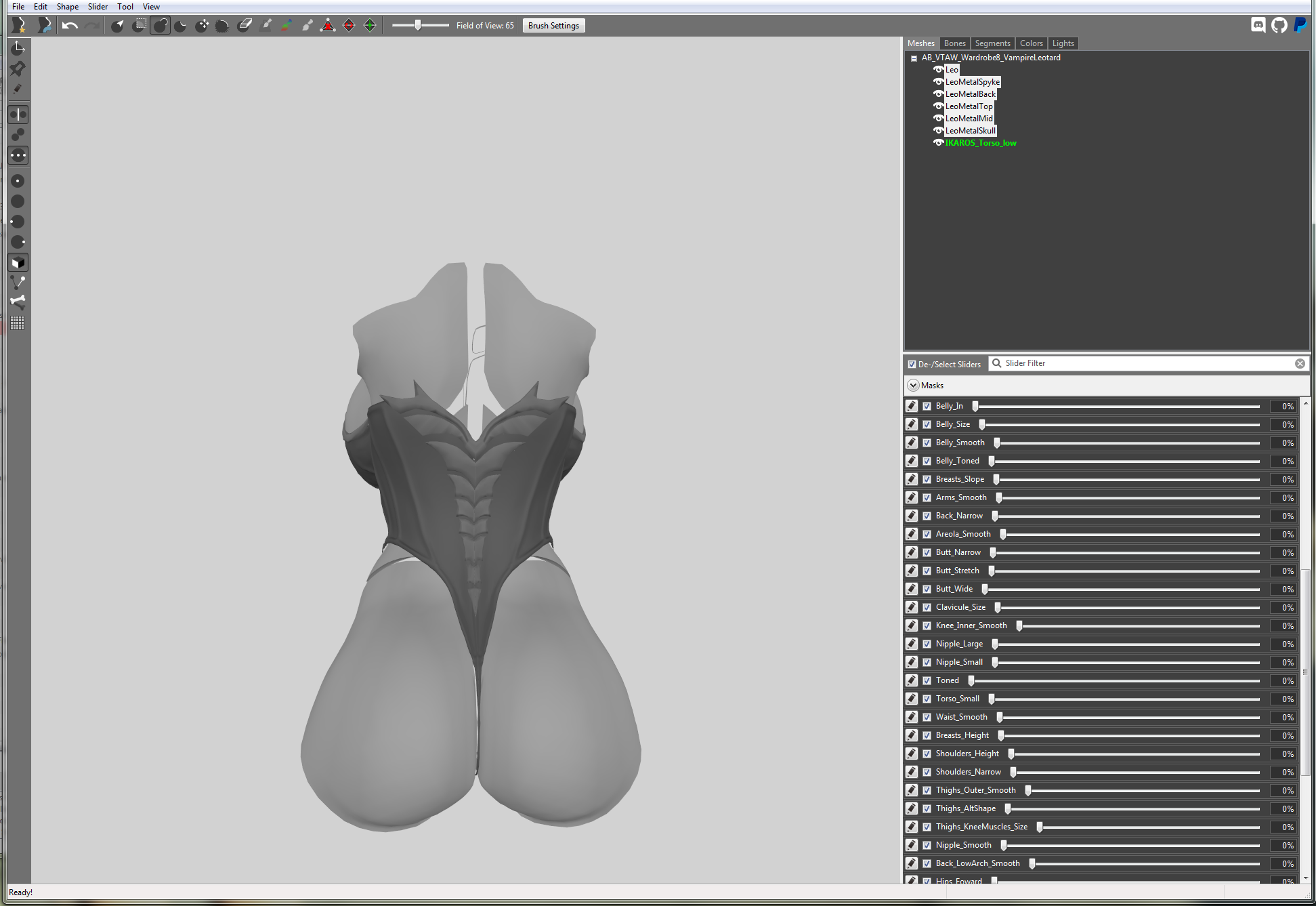The image size is (1316, 906).
Task: Open the Shape menu
Action: point(68,7)
